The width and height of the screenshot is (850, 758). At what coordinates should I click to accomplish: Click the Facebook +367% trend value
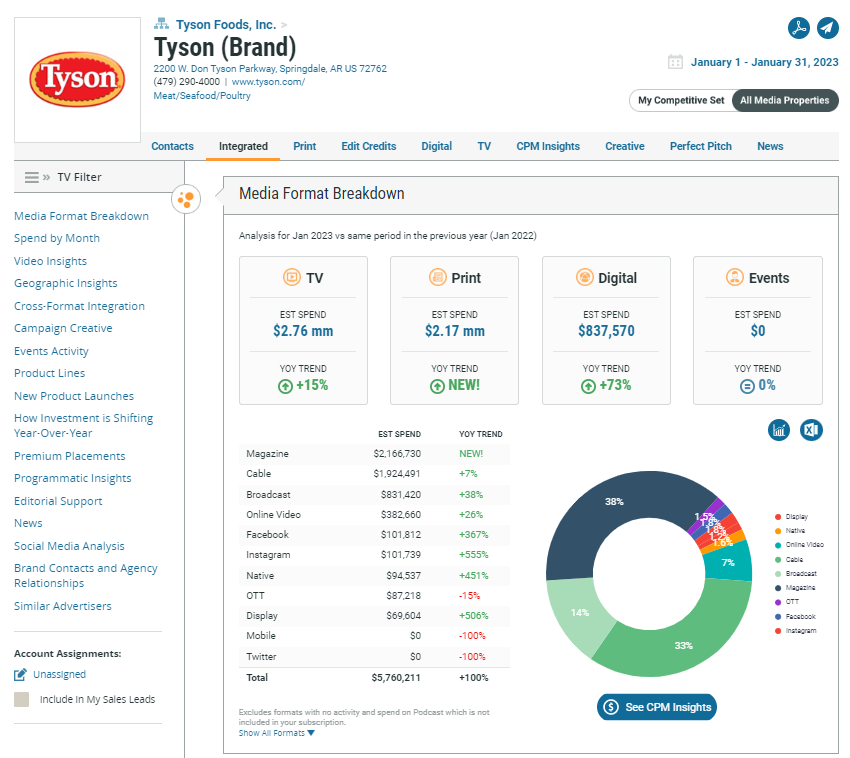point(474,535)
